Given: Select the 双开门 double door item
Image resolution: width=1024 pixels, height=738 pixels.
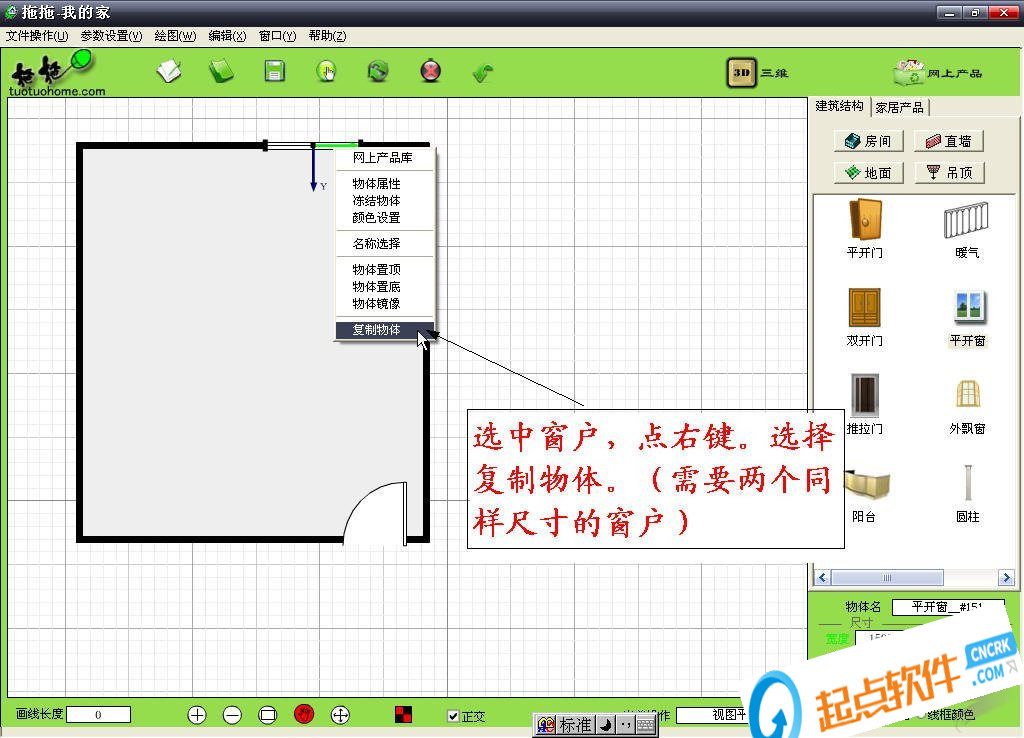Looking at the screenshot, I should click(865, 317).
